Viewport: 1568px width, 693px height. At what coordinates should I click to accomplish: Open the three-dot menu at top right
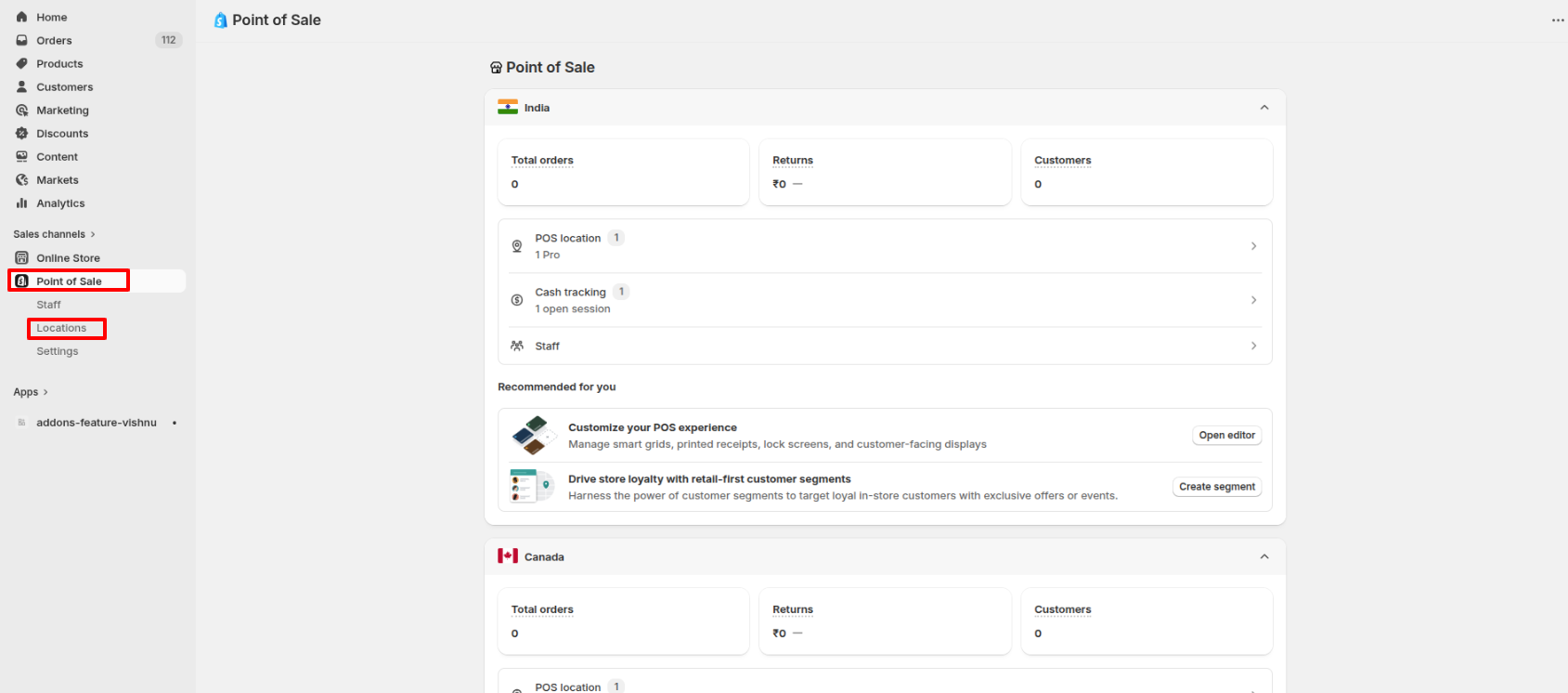(x=1557, y=20)
